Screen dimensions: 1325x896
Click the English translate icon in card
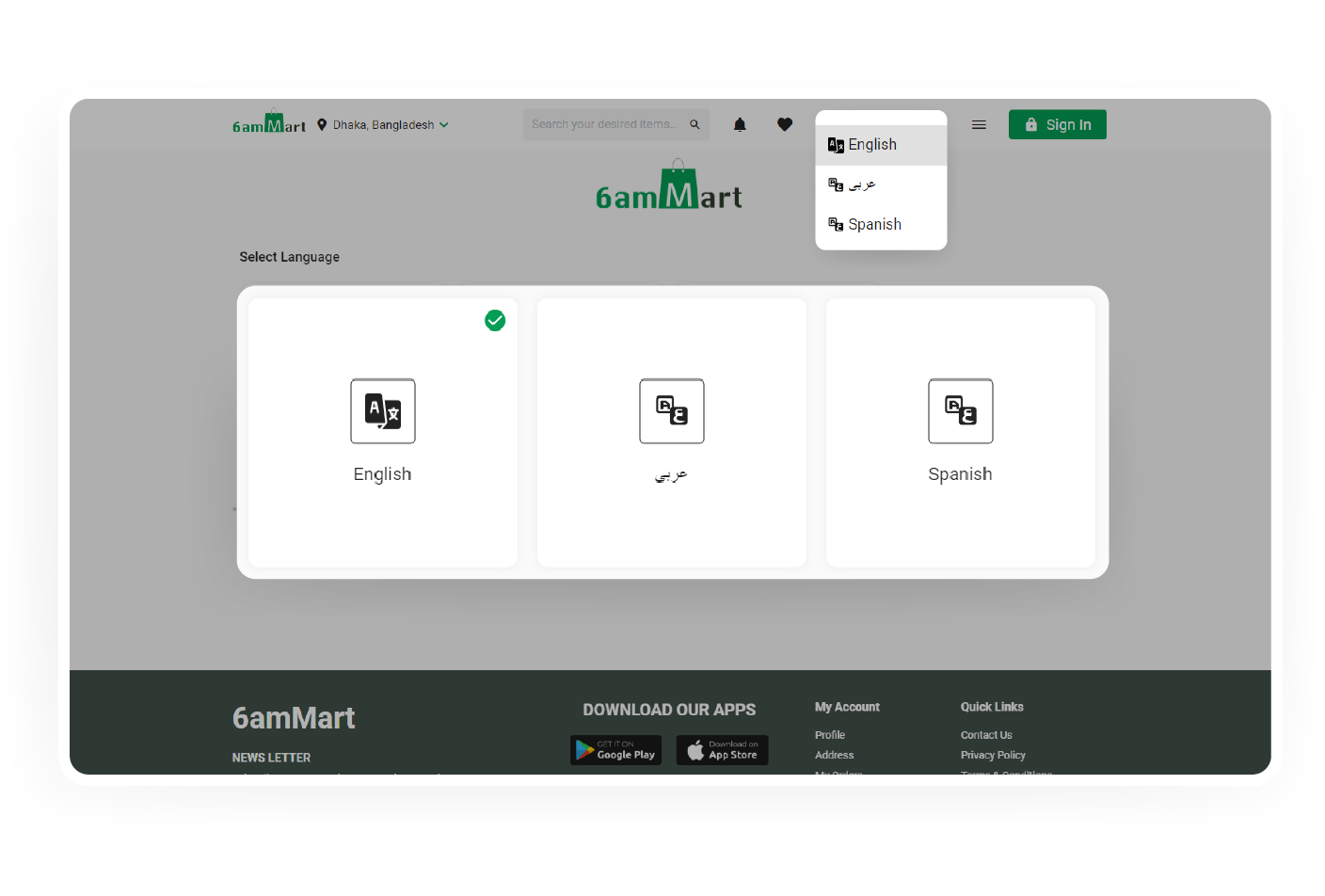382,411
